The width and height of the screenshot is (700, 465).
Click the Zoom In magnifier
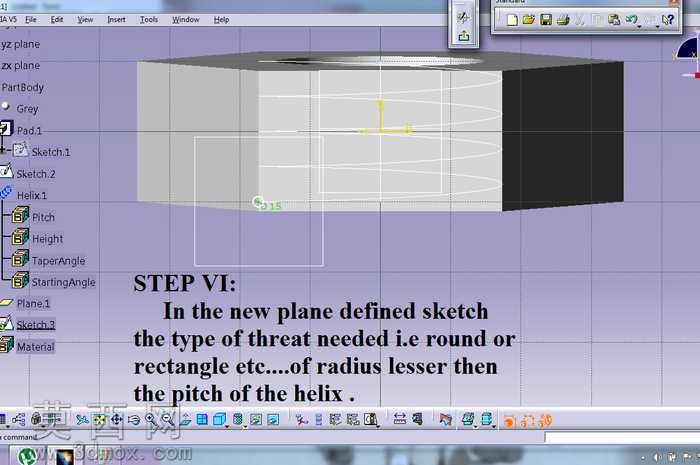pyautogui.click(x=151, y=419)
